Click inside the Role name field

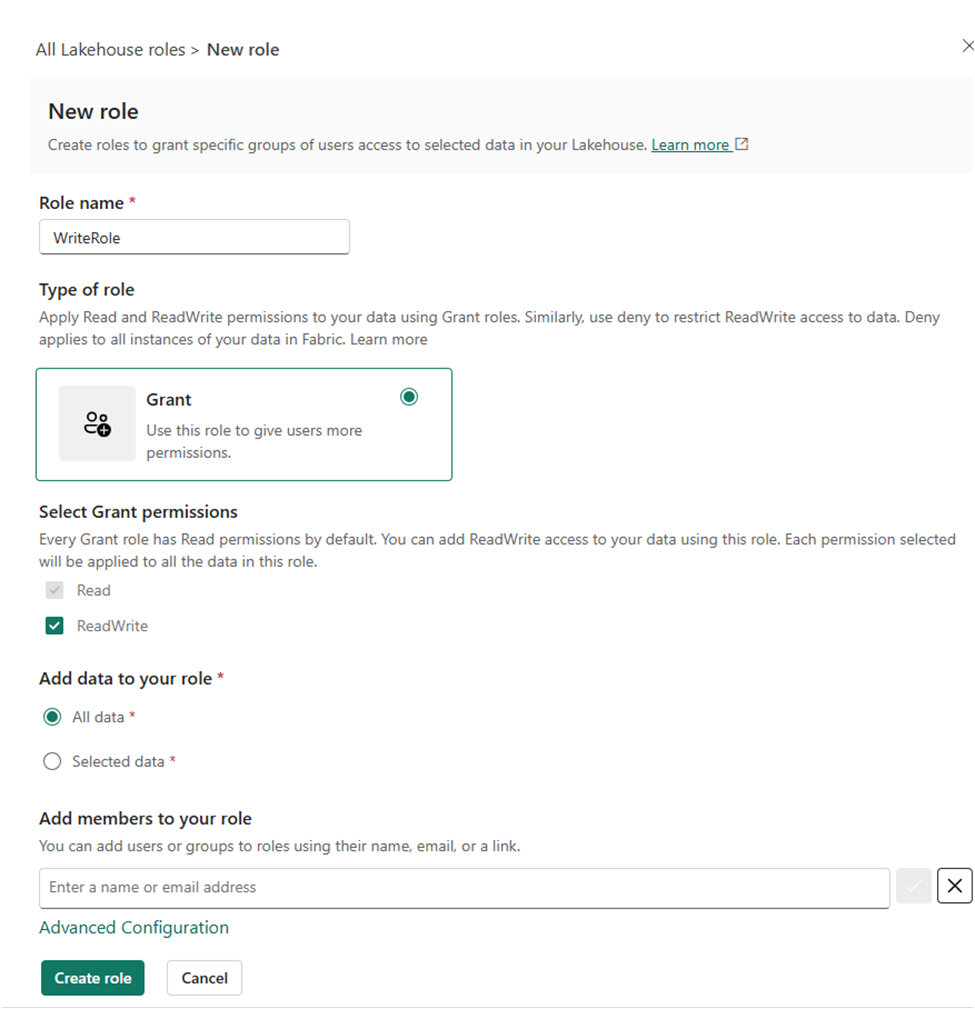[x=194, y=237]
